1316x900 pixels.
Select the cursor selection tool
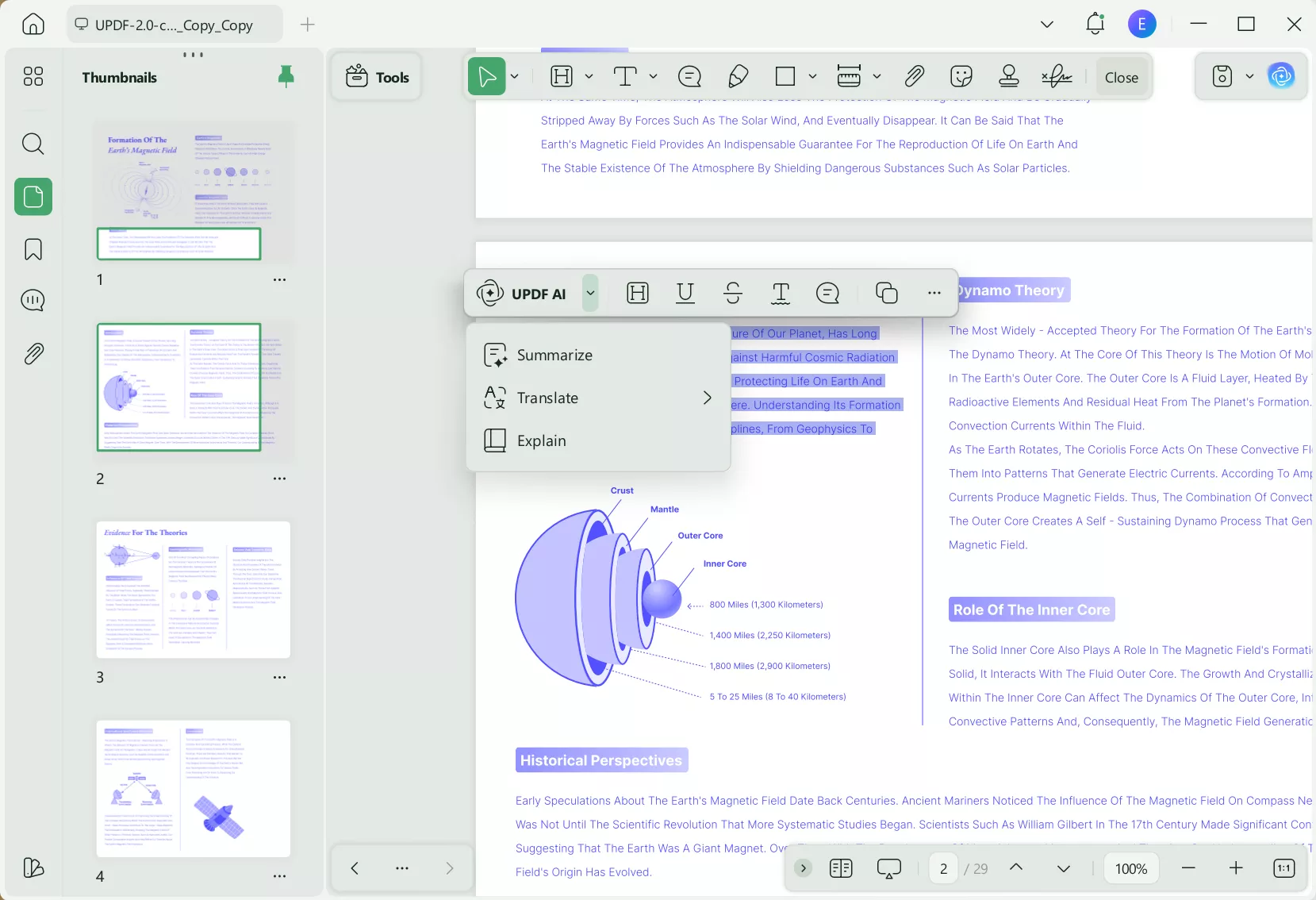click(x=487, y=77)
